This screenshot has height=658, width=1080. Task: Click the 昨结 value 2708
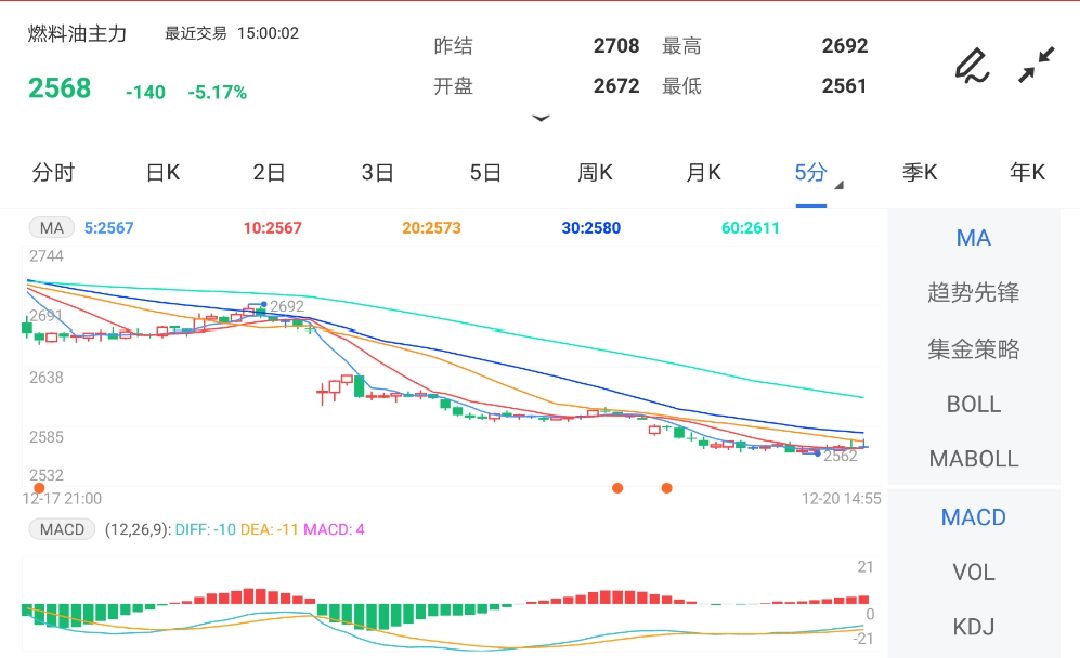click(616, 46)
